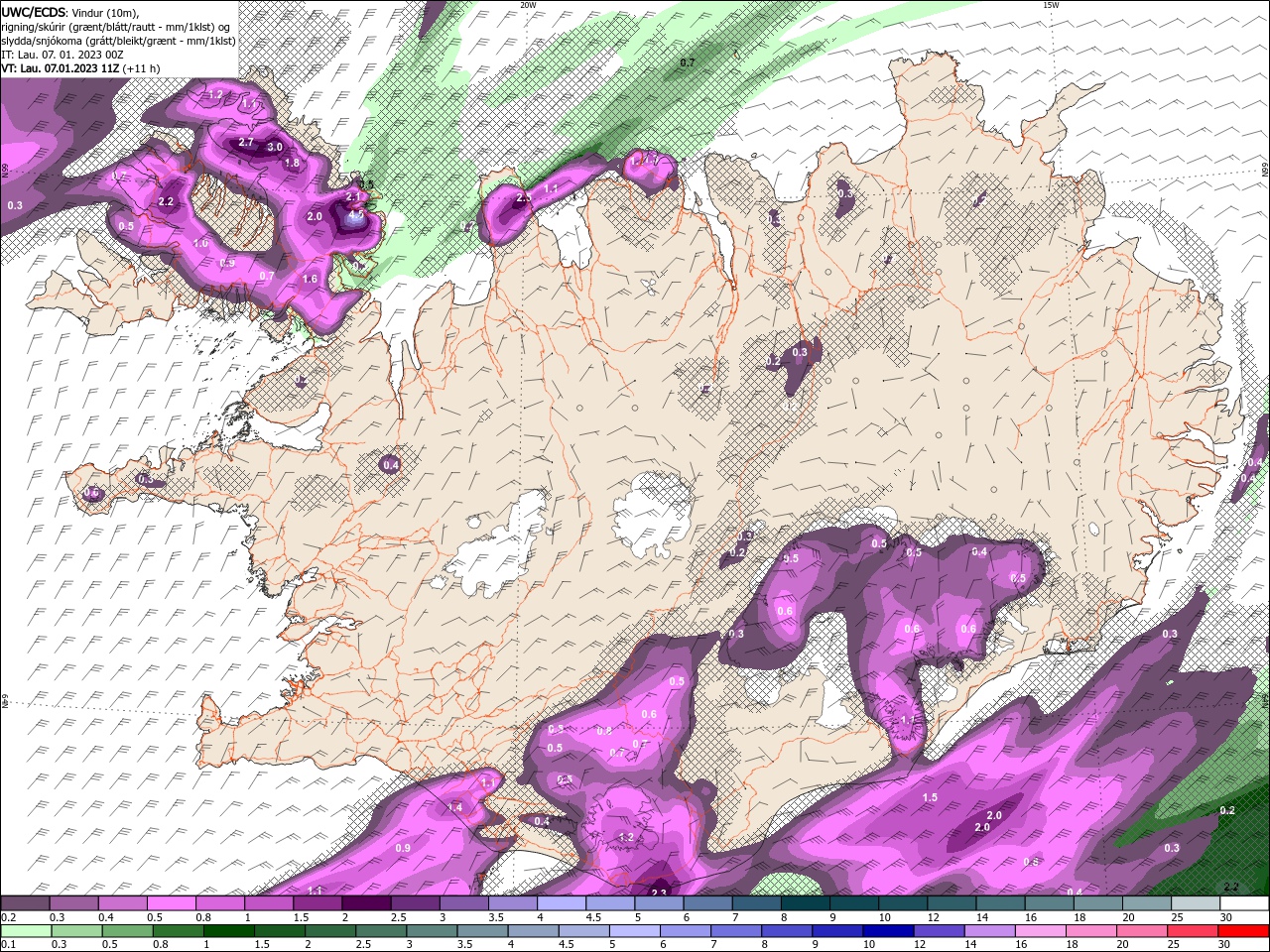Click the red swatch labeled 30, rain scale
Screen dimensions: 1270x952
pos(1243,931)
